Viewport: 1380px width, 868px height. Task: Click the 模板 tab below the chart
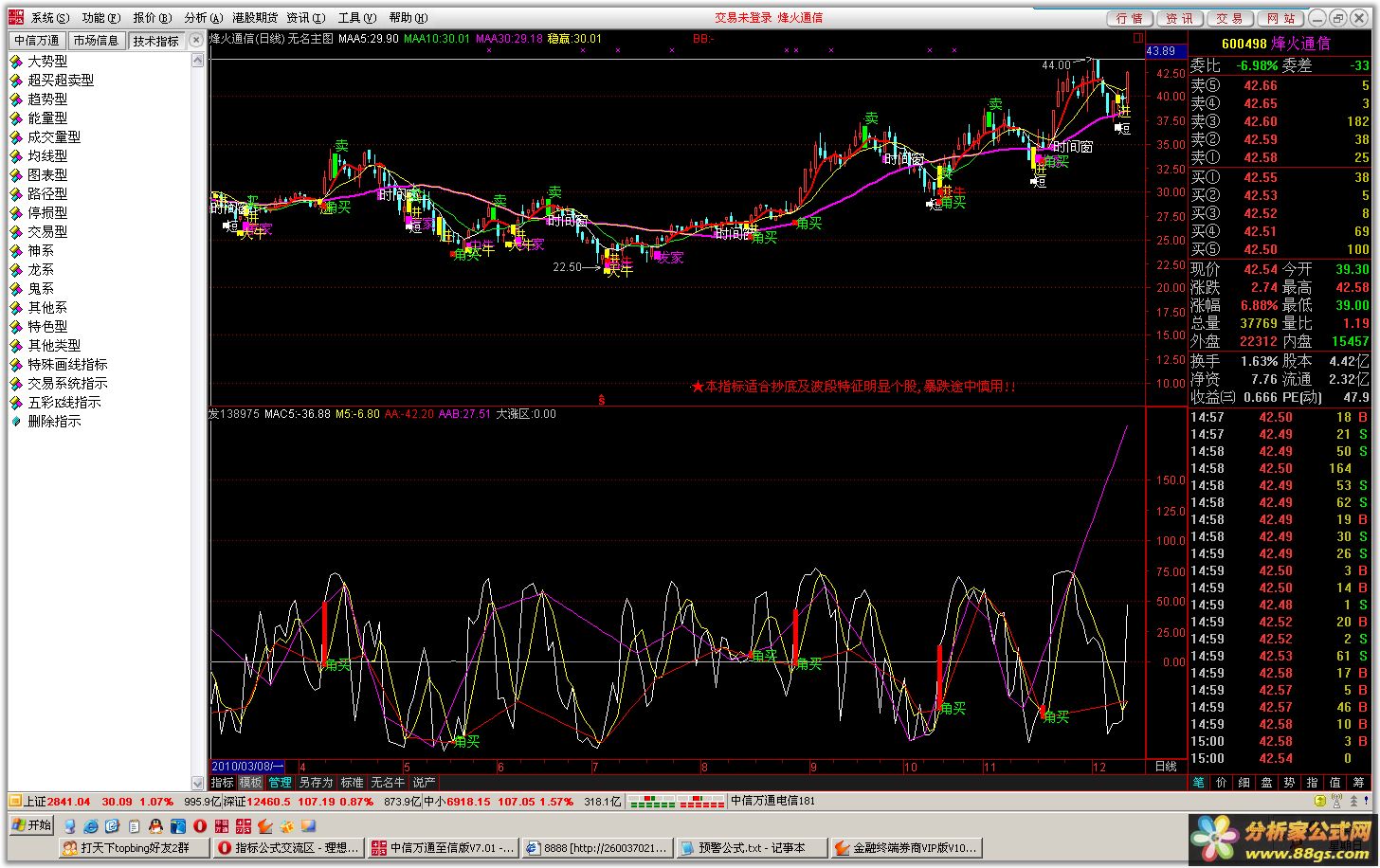click(250, 783)
